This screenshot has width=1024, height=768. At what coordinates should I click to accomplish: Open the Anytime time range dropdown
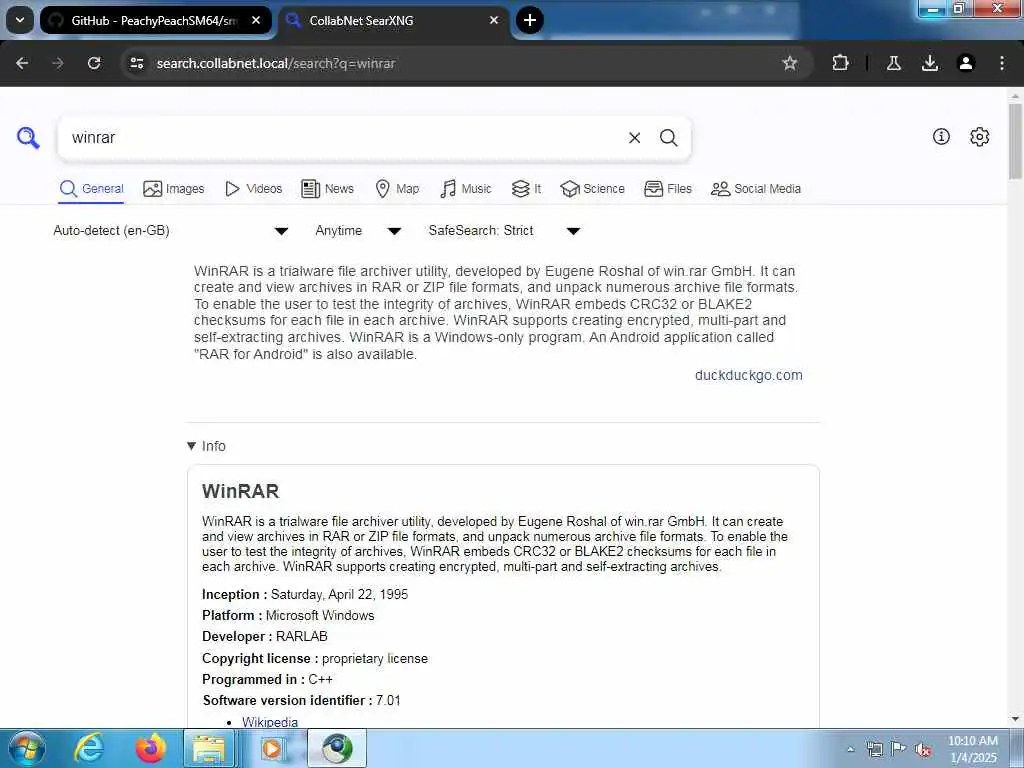[357, 231]
